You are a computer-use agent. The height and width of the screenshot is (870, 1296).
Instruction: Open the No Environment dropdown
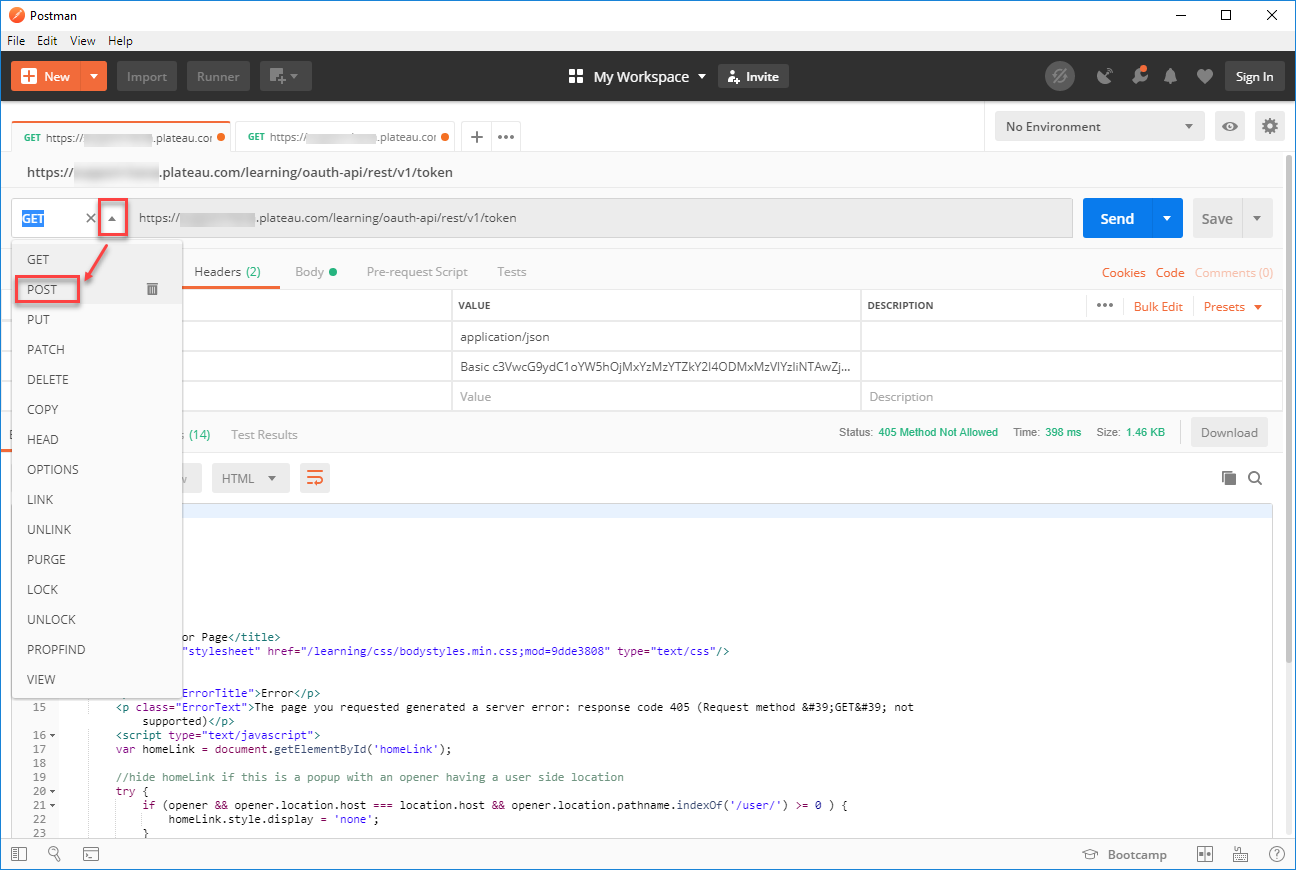coord(1100,127)
